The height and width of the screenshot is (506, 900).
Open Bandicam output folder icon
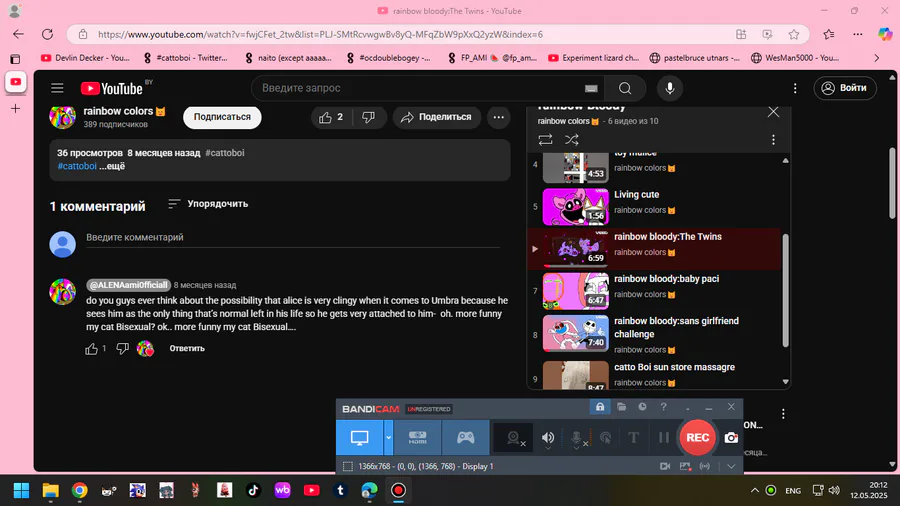coord(621,407)
